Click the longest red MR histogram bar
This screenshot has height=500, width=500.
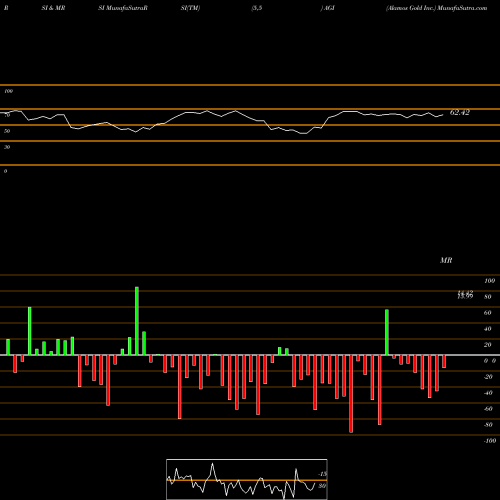[351, 394]
